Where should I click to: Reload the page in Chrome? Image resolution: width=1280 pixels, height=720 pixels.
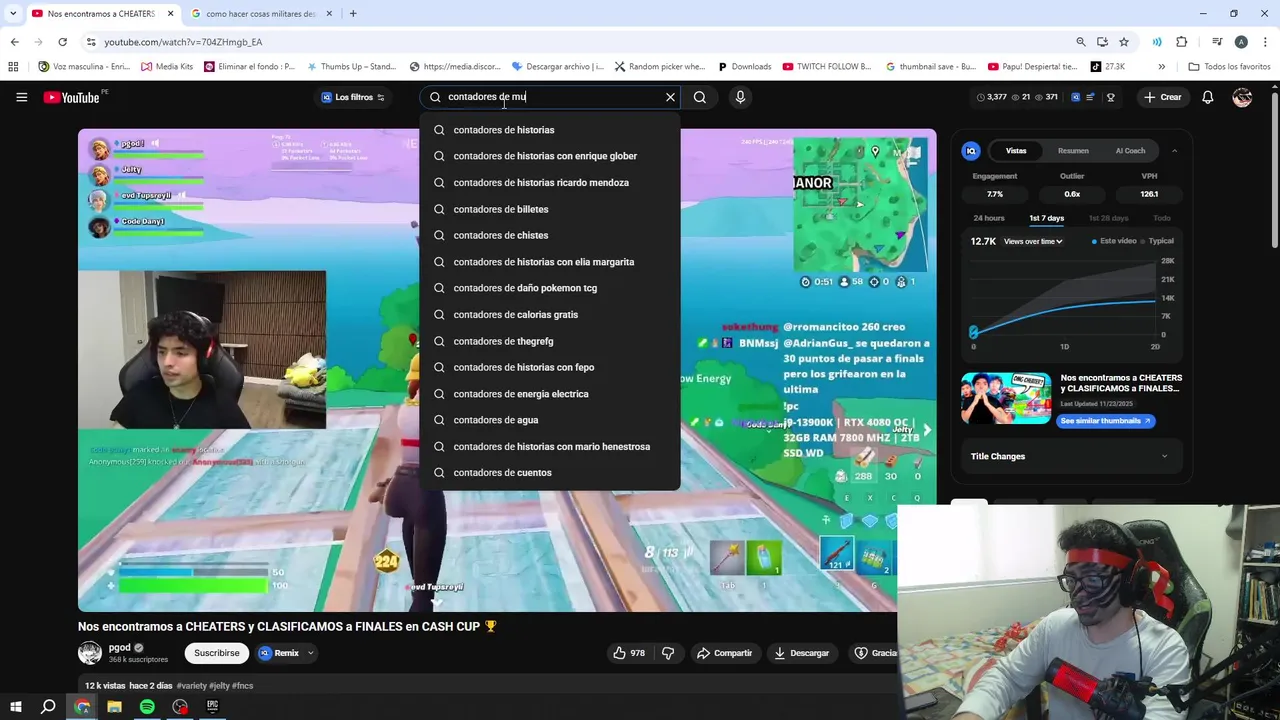(62, 42)
